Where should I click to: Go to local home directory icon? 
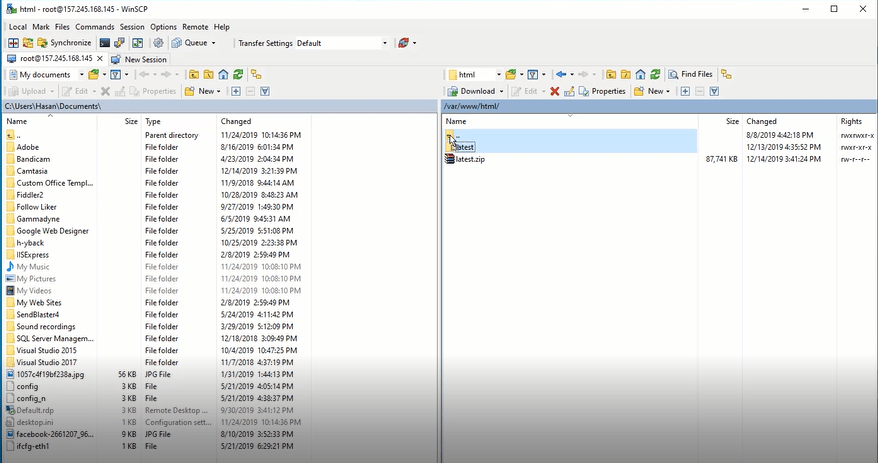coord(223,74)
